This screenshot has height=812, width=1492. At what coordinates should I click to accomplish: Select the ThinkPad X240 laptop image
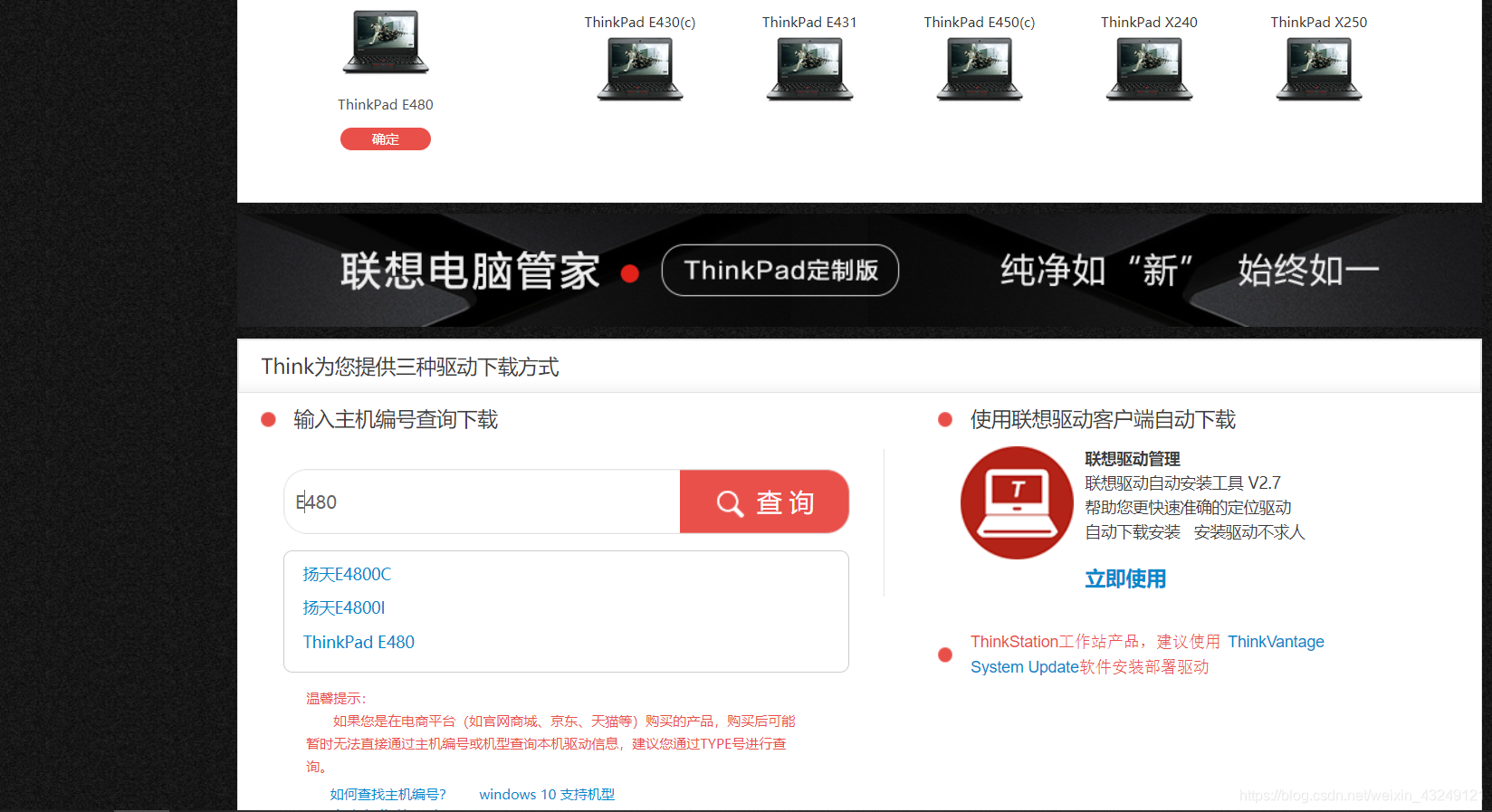tap(1149, 70)
